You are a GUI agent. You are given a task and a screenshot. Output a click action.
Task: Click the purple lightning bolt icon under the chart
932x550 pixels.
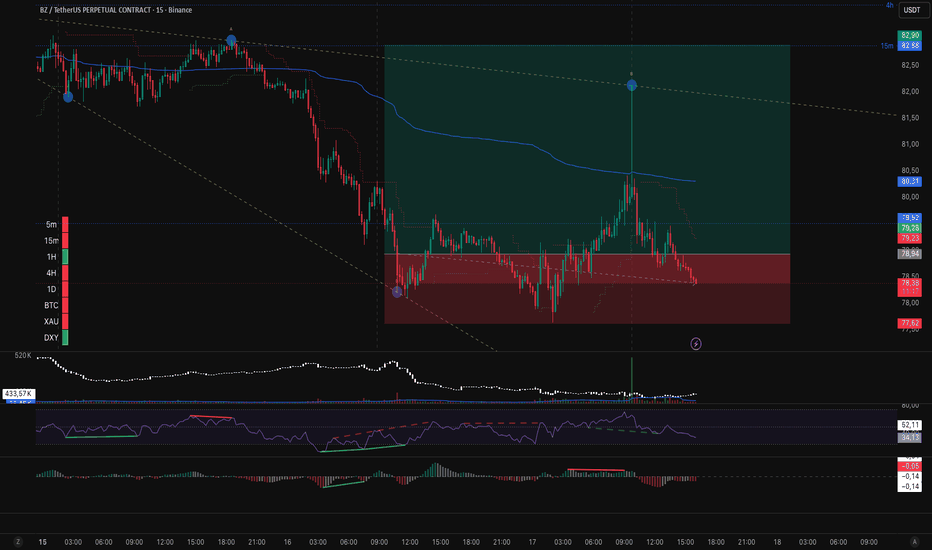pos(695,344)
